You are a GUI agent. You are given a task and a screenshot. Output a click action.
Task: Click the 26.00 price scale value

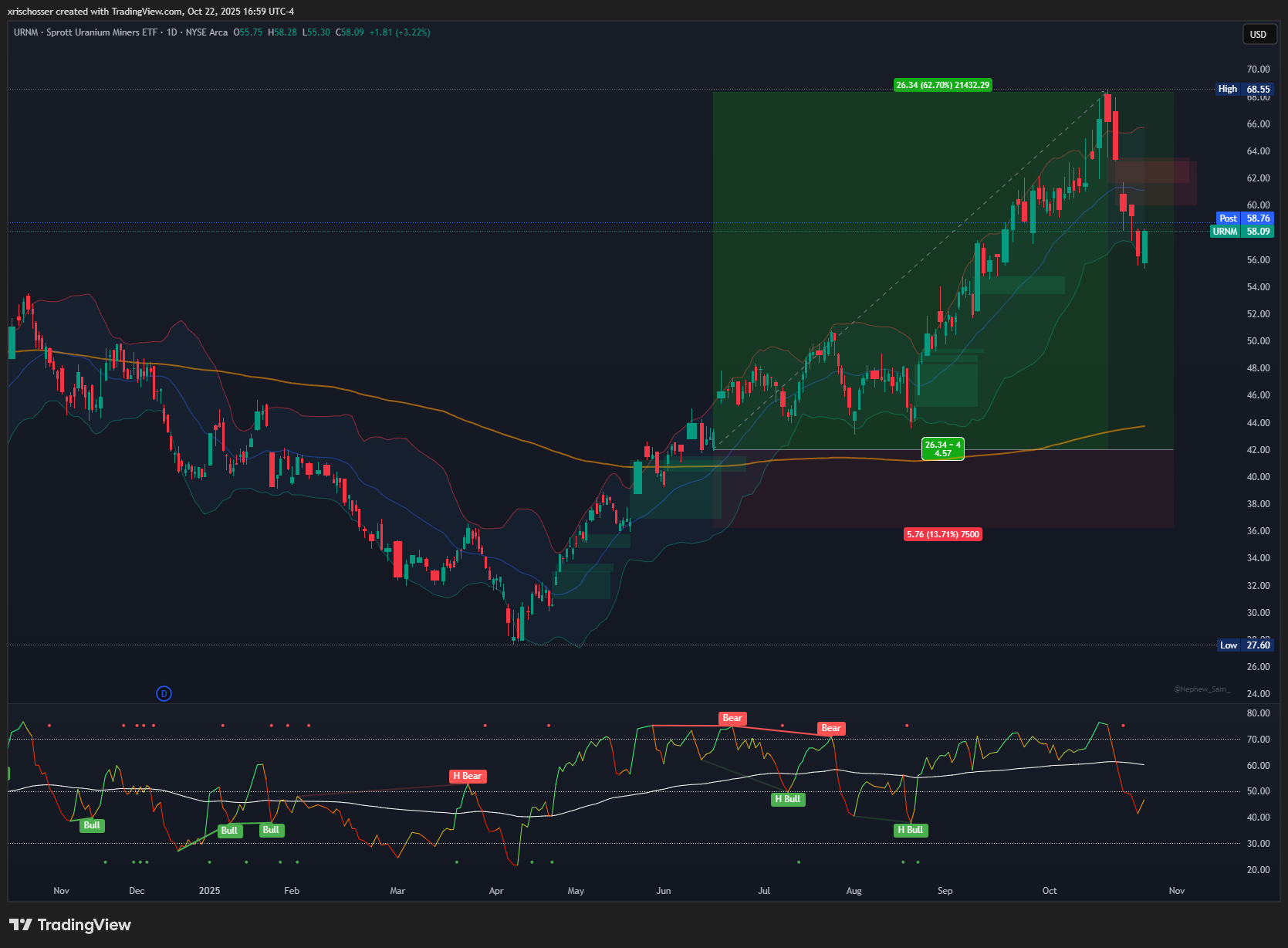coord(1258,667)
